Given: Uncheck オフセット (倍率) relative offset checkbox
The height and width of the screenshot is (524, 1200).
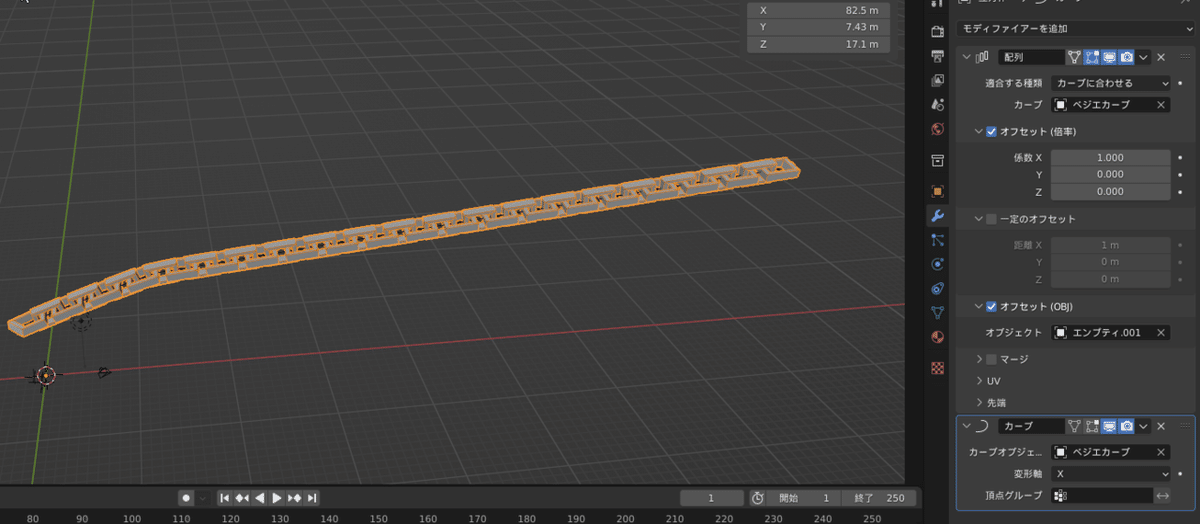Looking at the screenshot, I should [x=992, y=131].
